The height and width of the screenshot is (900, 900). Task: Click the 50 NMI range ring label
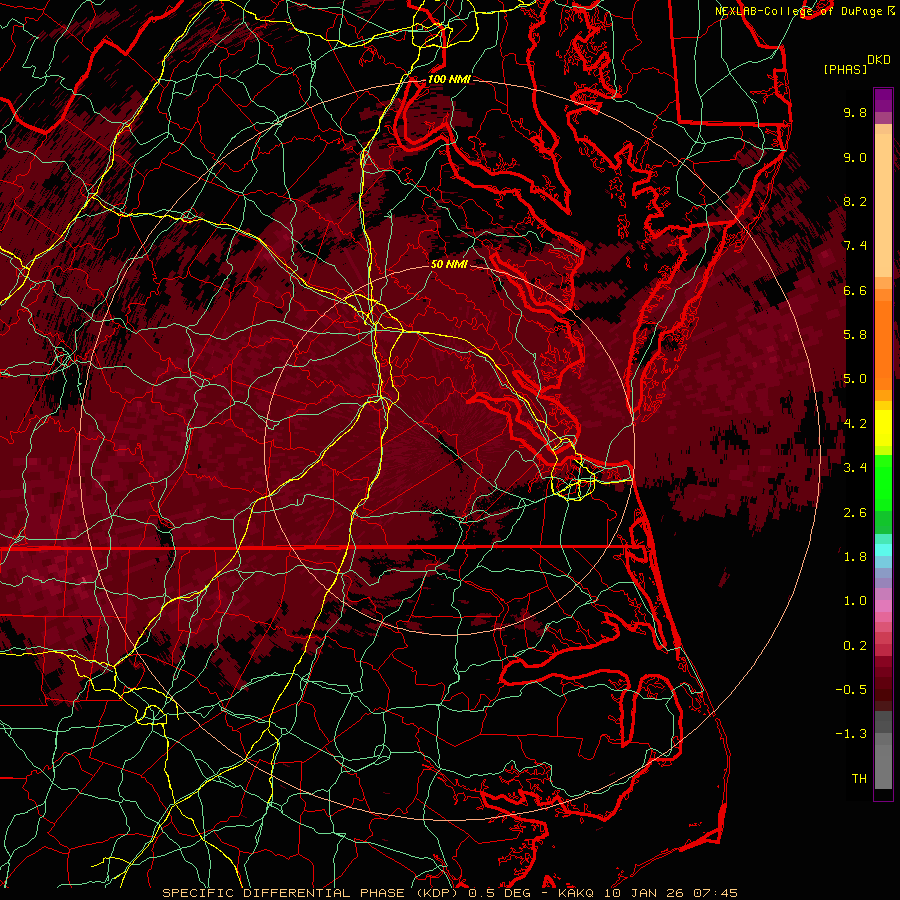[449, 264]
